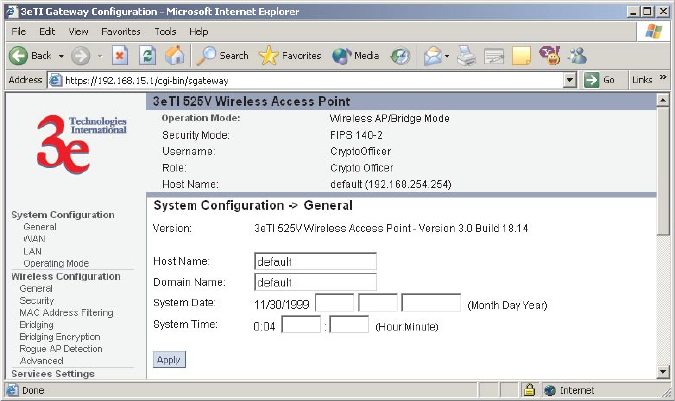Click the page scrollbar up arrow
The height and width of the screenshot is (401, 675).
tap(663, 100)
